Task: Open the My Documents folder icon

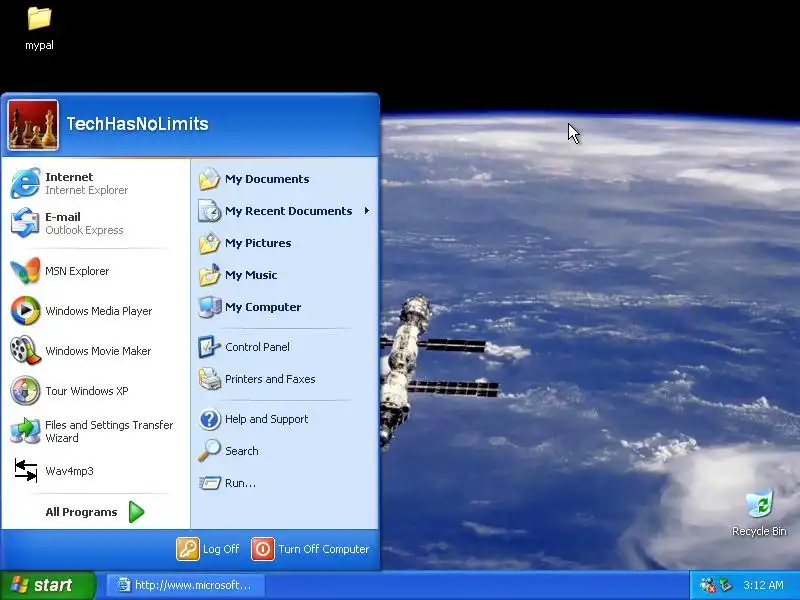Action: [209, 179]
